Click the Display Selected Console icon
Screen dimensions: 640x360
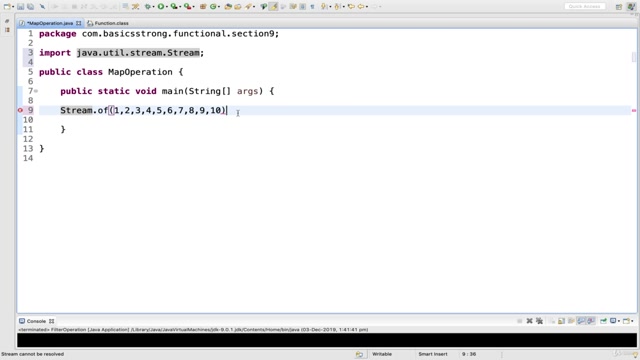613,321
